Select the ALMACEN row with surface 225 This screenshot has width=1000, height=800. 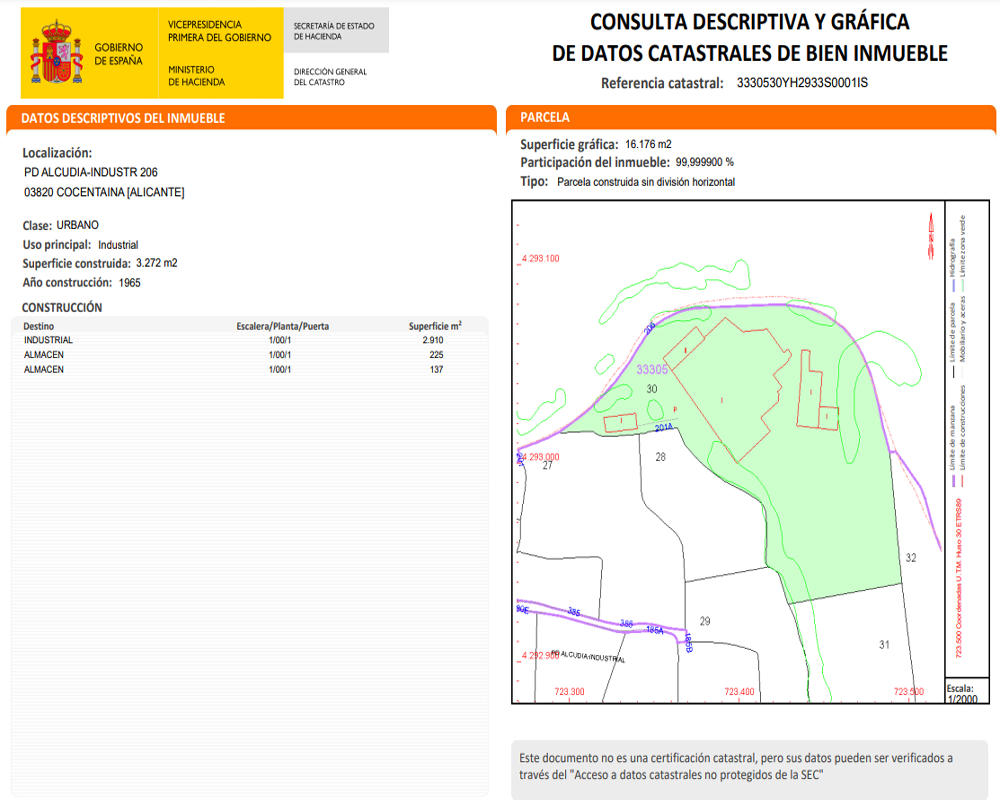(x=250, y=355)
